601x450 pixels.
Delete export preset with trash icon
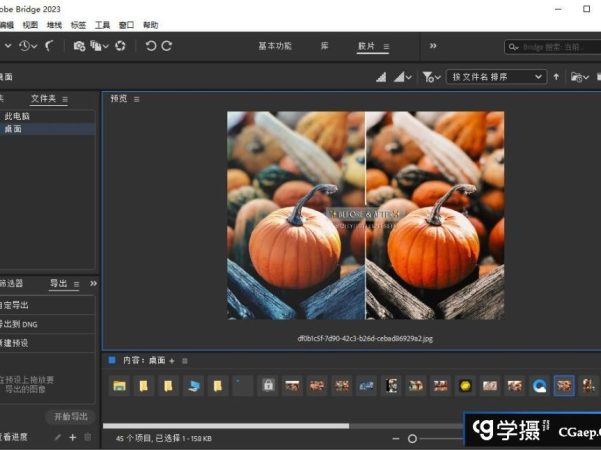(x=87, y=437)
